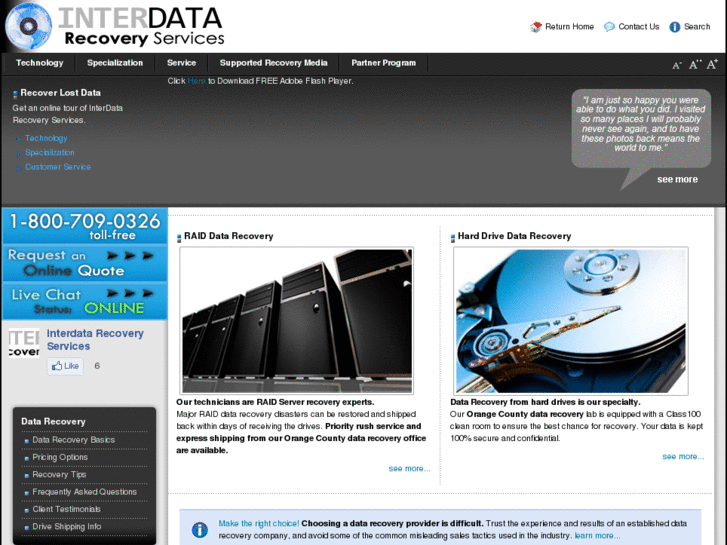Click the RAID Data Recovery heading
Viewport: 727px width, 545px height.
[229, 236]
